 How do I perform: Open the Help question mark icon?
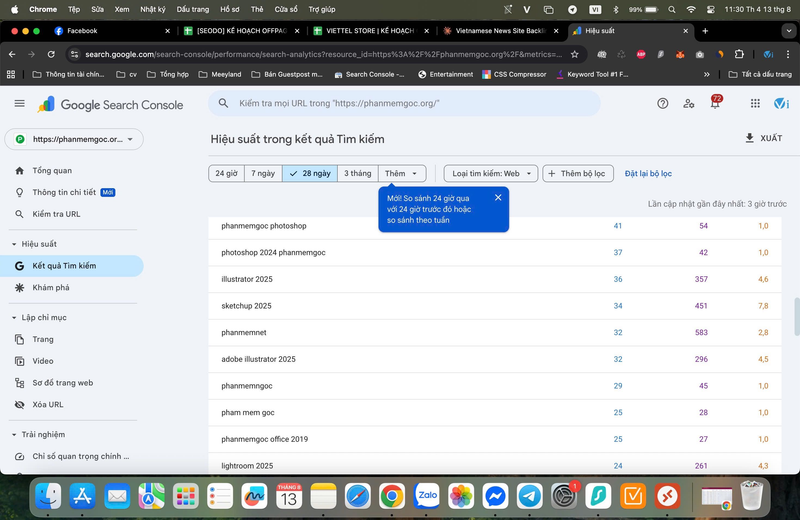(662, 104)
